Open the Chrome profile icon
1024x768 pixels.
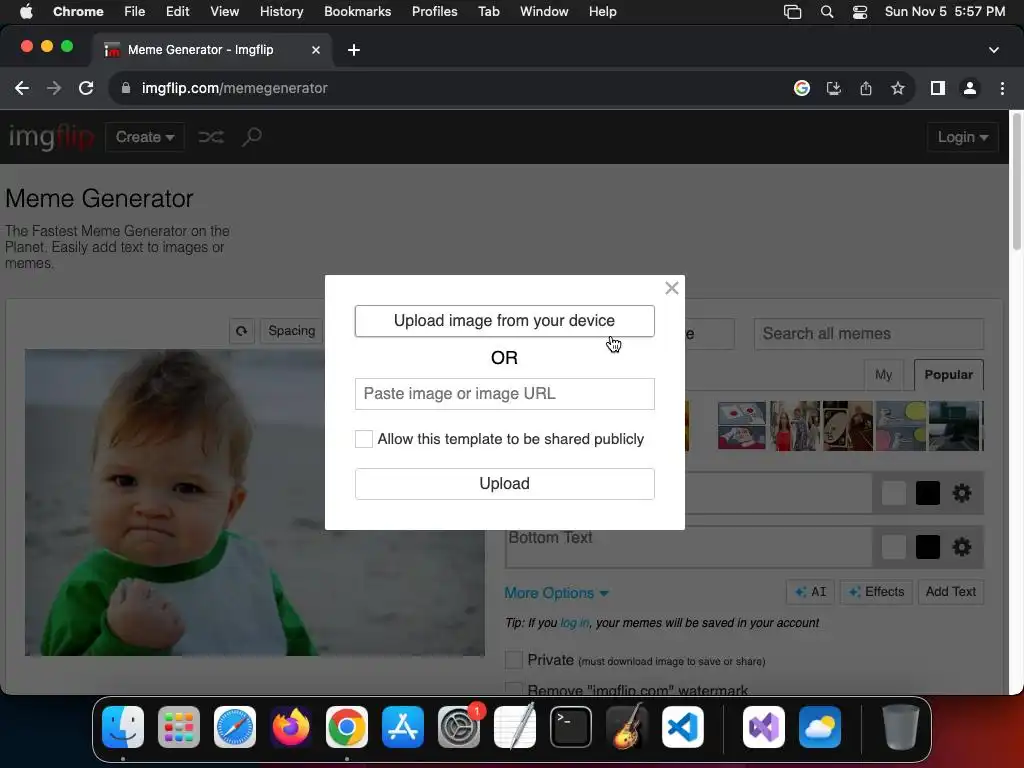970,88
